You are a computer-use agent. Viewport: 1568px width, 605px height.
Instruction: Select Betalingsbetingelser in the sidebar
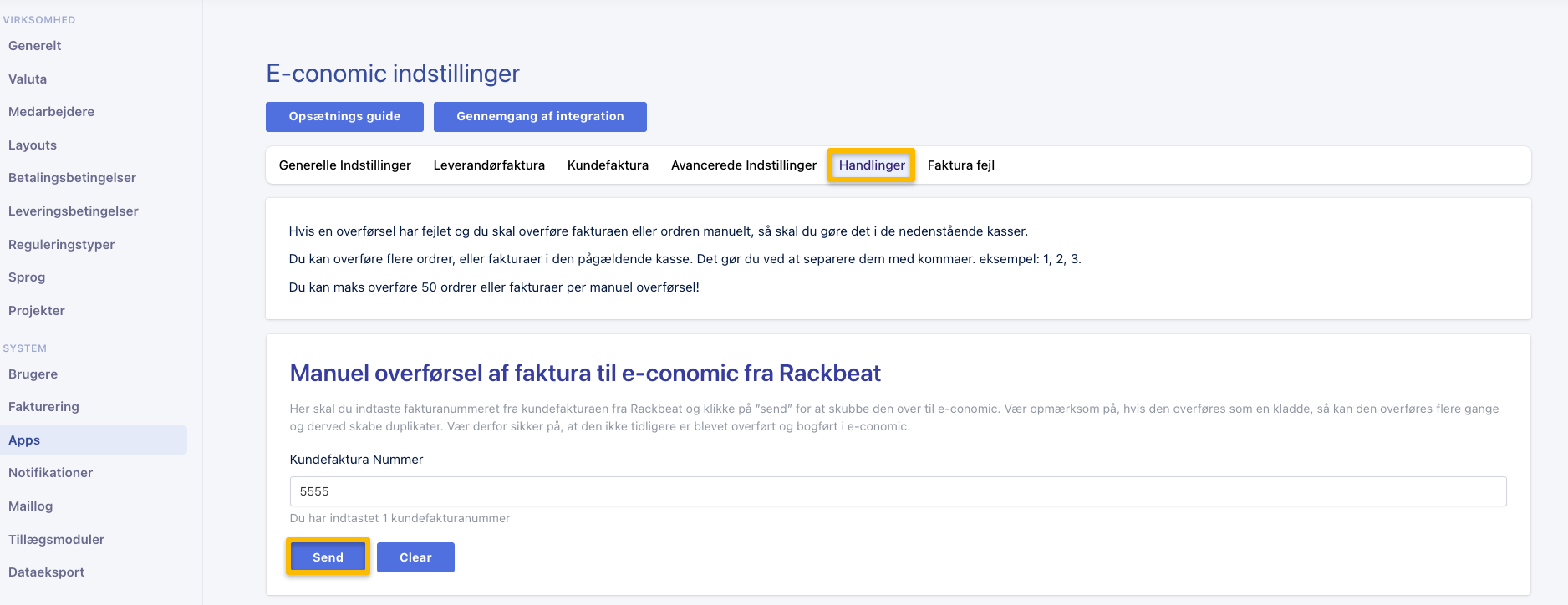tap(72, 178)
